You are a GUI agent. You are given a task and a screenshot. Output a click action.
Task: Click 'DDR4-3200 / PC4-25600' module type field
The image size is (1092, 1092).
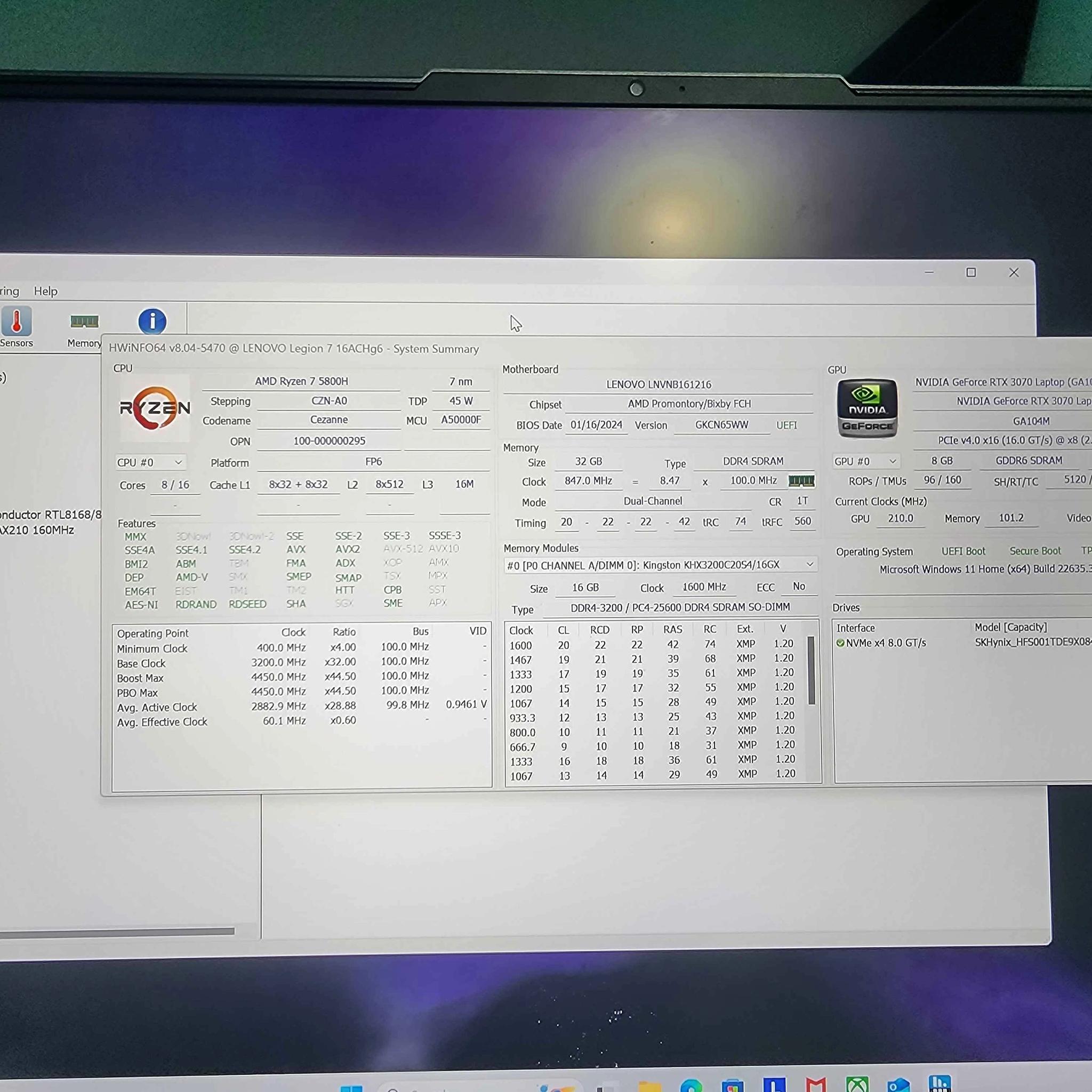(x=680, y=607)
